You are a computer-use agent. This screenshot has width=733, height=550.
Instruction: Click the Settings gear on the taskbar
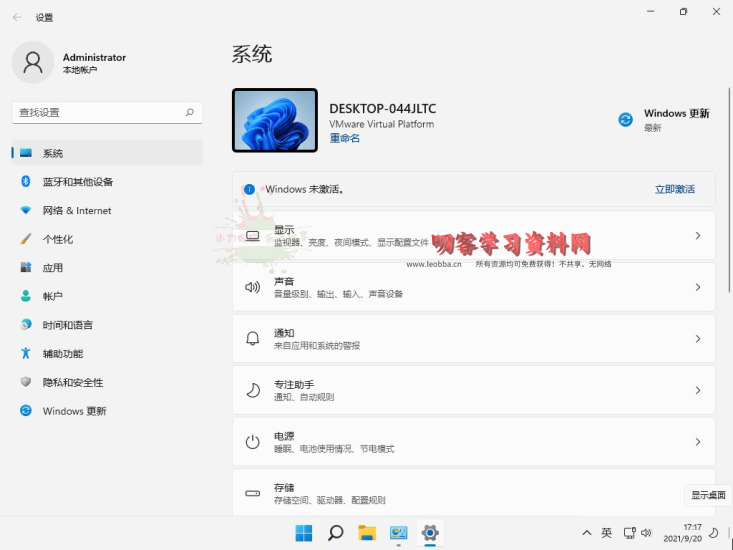(430, 533)
